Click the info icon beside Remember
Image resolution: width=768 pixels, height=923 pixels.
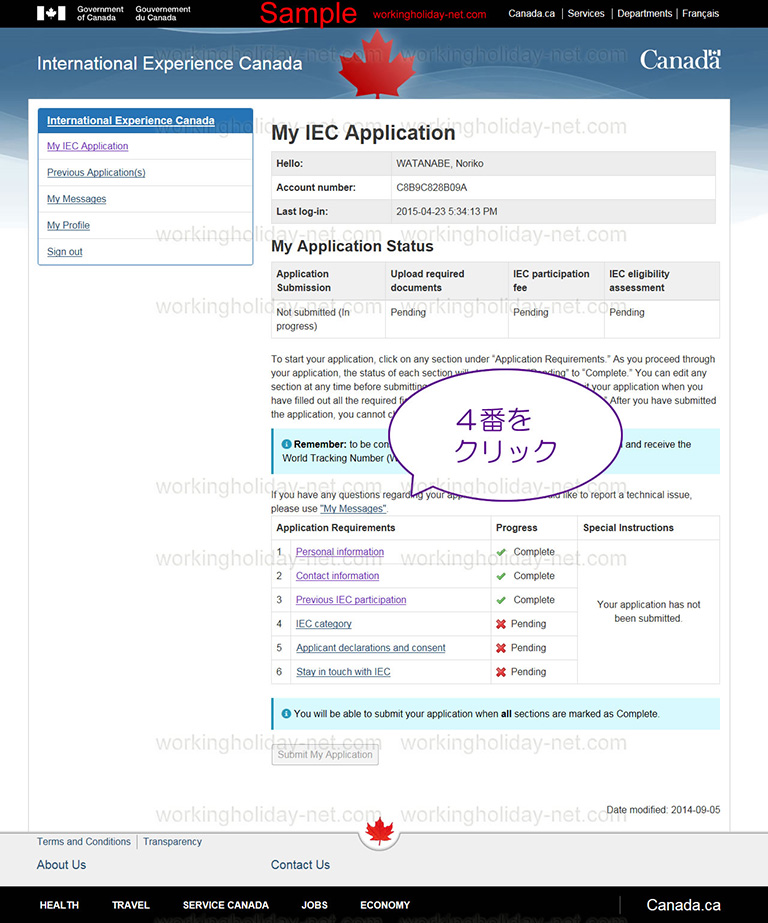(x=286, y=444)
